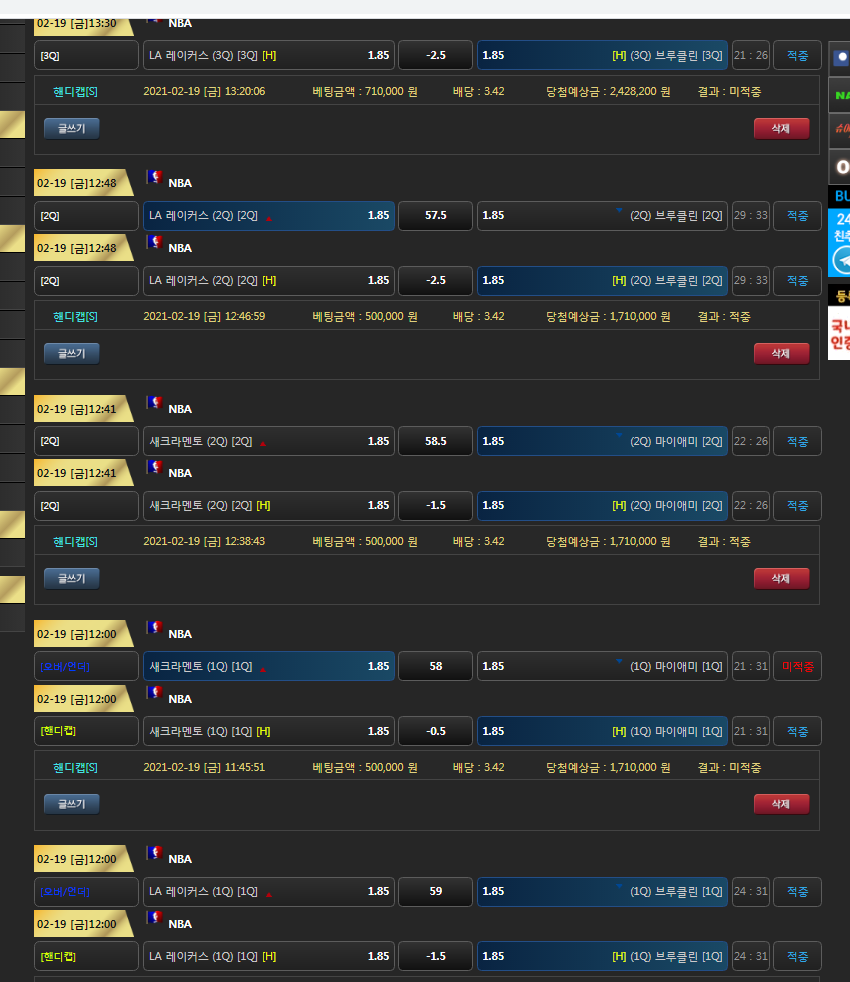Viewport: 850px width, 982px height.
Task: Click NBA logo of 12:48 over/under bet
Action: click(154, 177)
